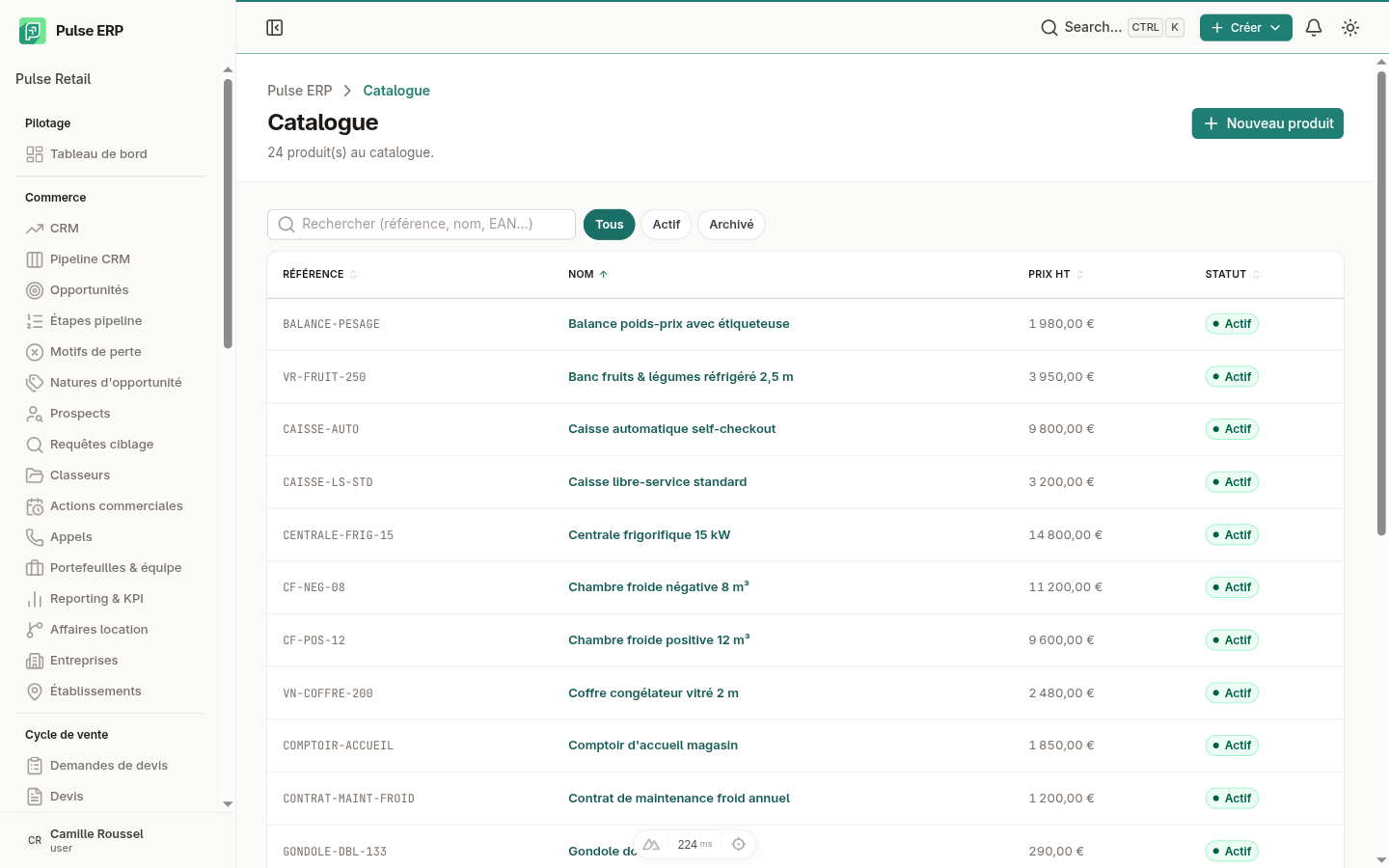Click the sidebar scrollbar thumb

pos(229,214)
